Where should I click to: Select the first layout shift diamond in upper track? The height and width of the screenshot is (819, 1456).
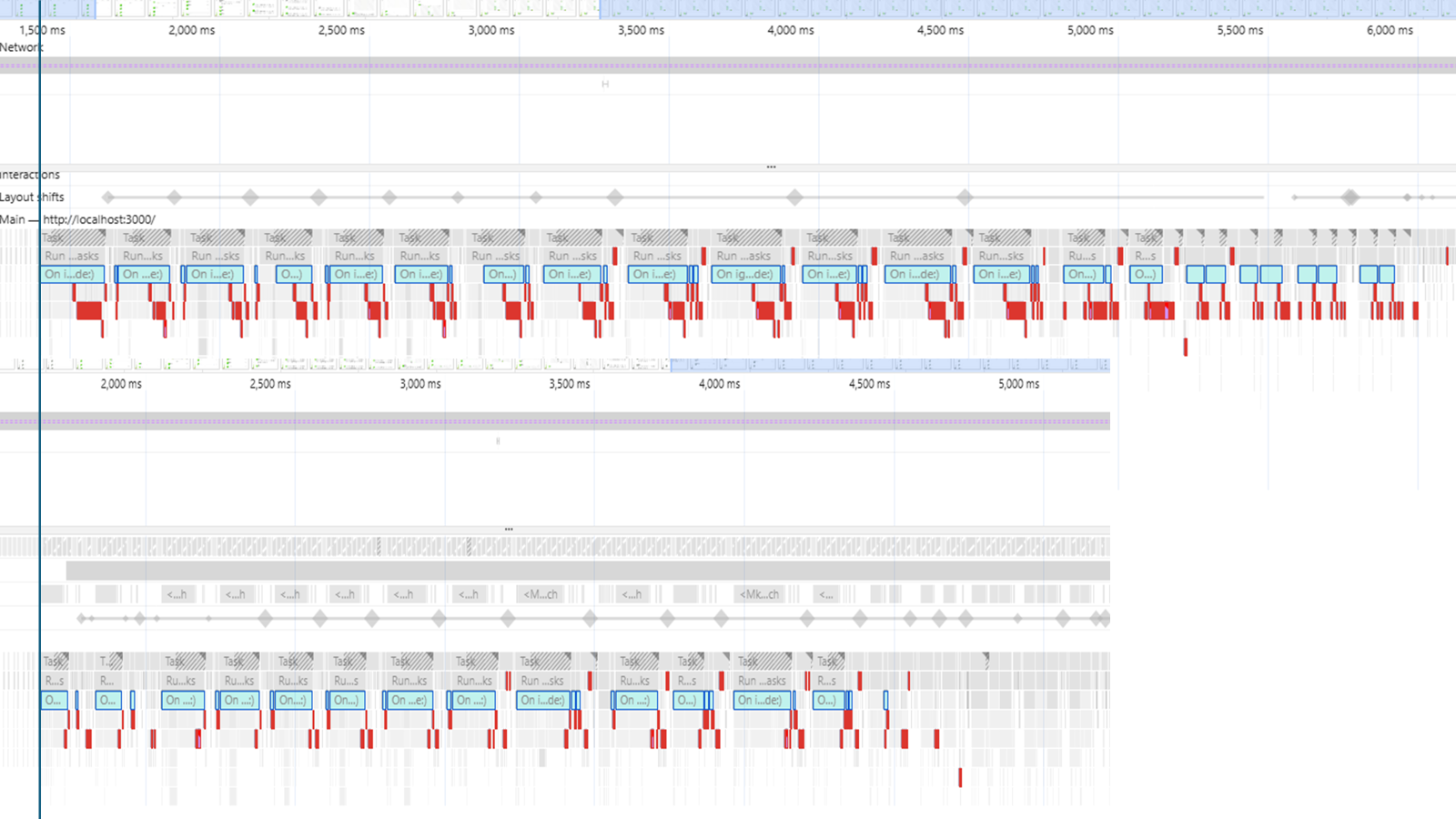click(x=108, y=197)
